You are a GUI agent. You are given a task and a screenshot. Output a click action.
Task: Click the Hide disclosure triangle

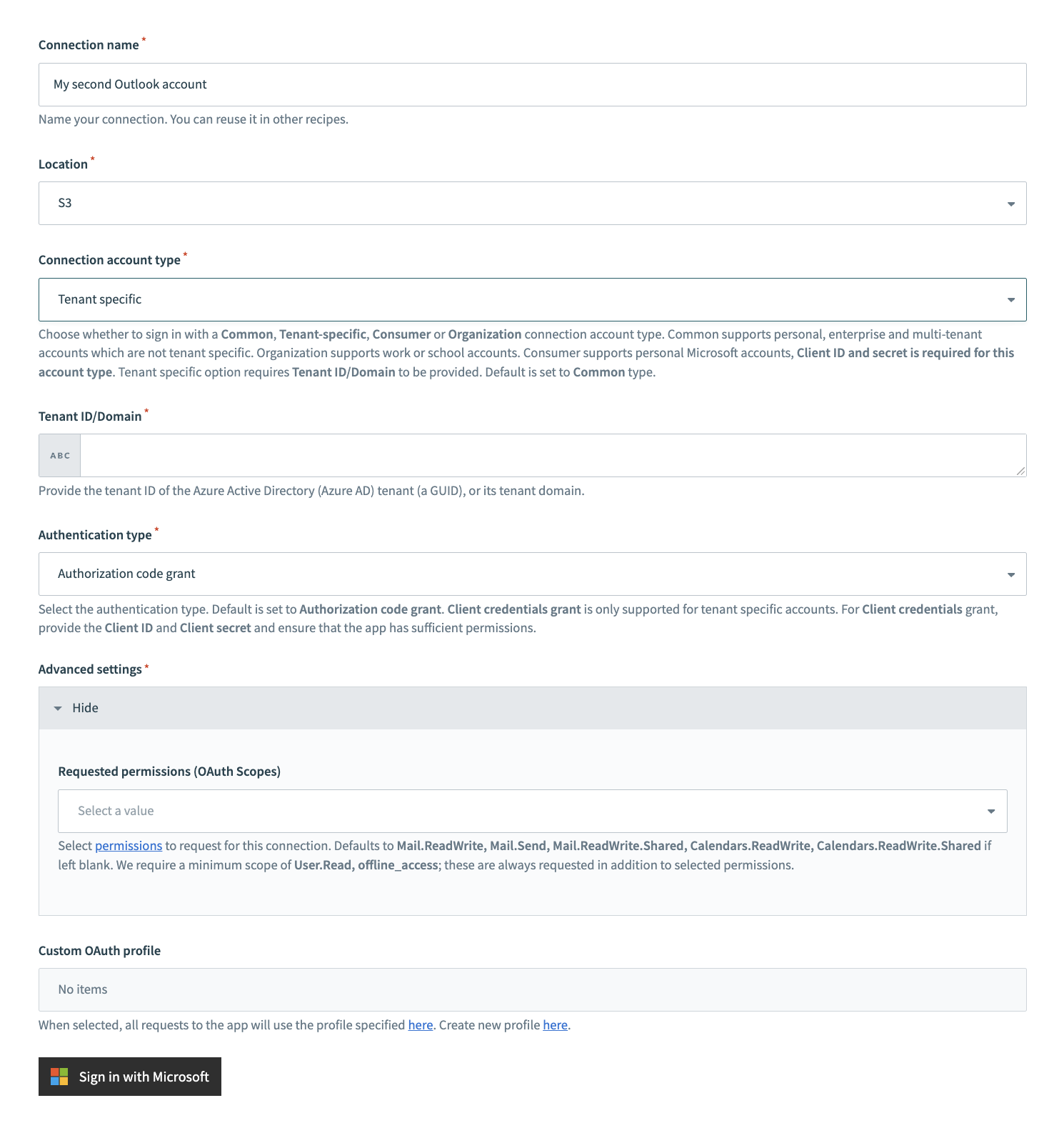[58, 708]
